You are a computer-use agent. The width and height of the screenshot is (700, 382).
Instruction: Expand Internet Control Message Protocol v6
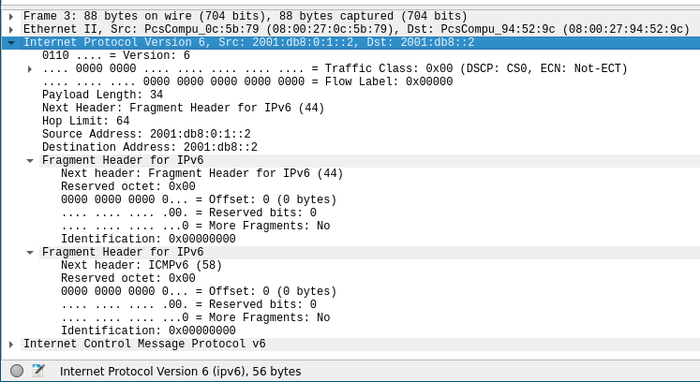click(x=11, y=344)
